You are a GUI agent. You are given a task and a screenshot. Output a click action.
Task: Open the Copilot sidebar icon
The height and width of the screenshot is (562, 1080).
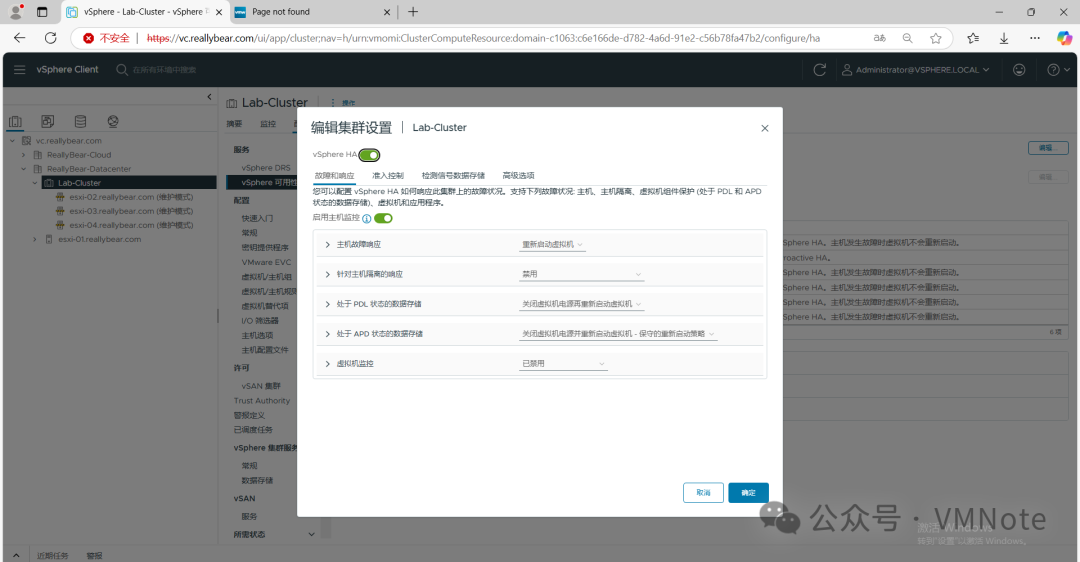click(1064, 38)
